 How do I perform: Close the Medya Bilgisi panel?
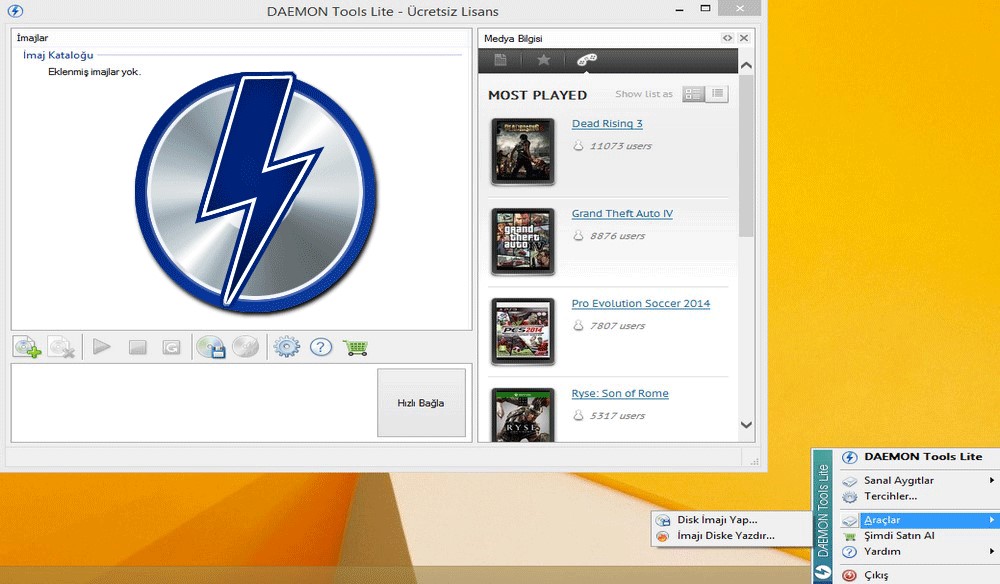744,38
